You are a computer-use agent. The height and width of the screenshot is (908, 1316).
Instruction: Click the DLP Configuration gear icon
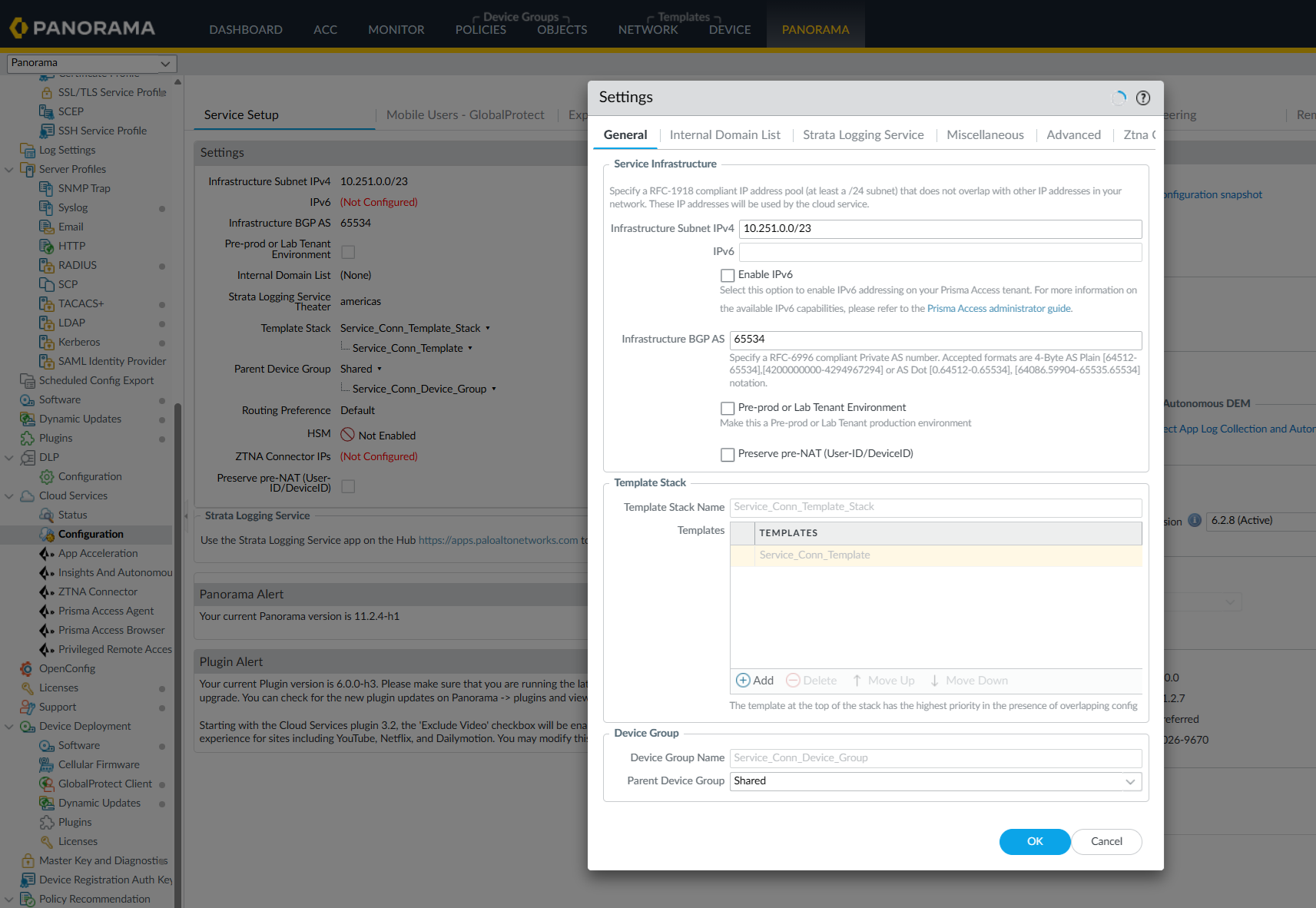click(46, 476)
